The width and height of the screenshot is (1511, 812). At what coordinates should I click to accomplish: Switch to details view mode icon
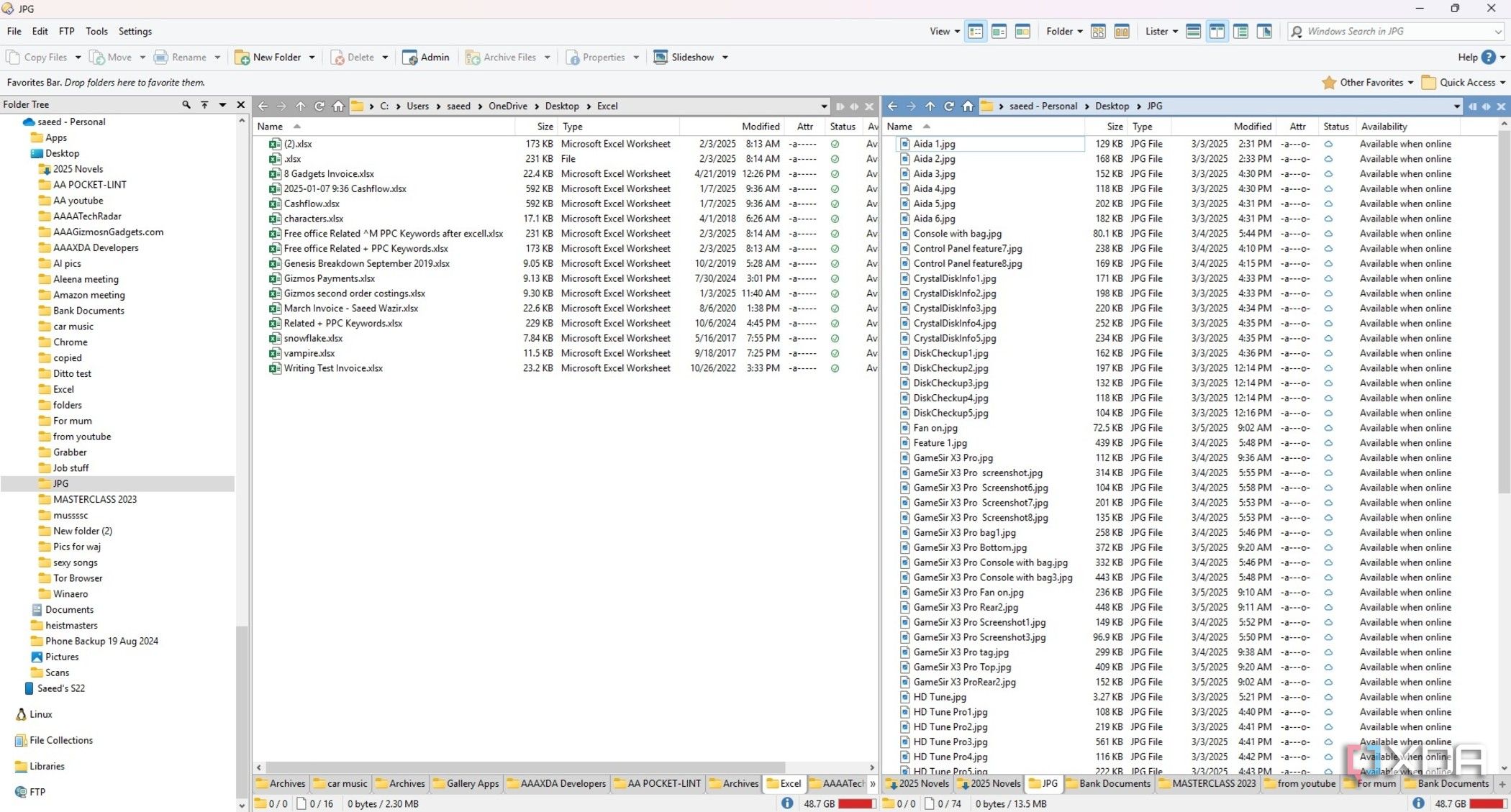[x=976, y=32]
